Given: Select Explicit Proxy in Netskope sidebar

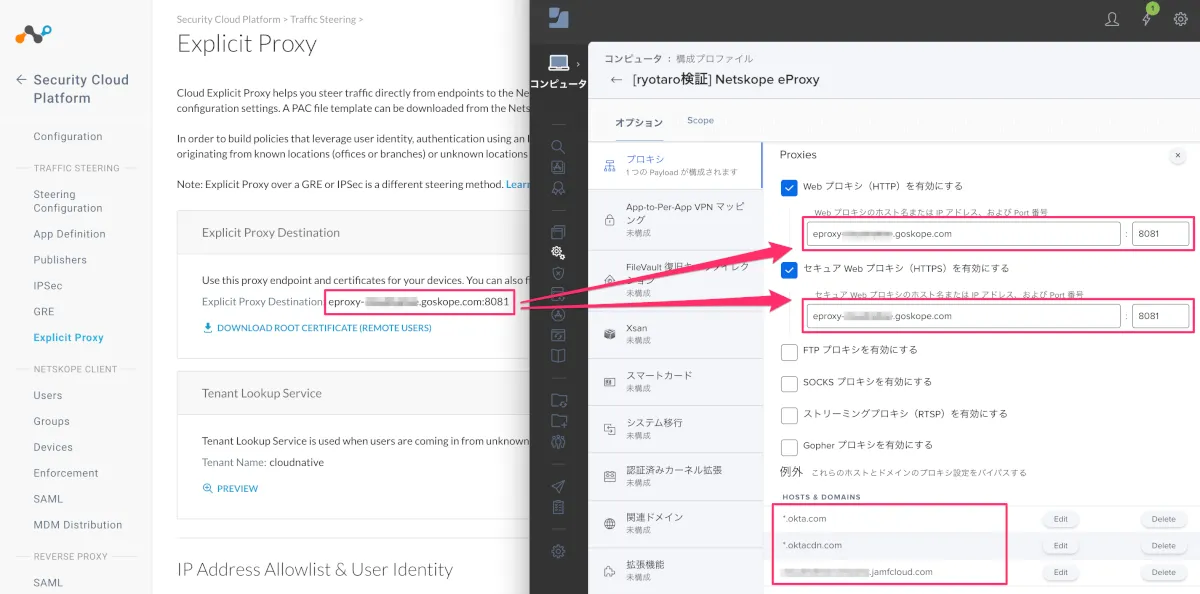Looking at the screenshot, I should tap(68, 338).
